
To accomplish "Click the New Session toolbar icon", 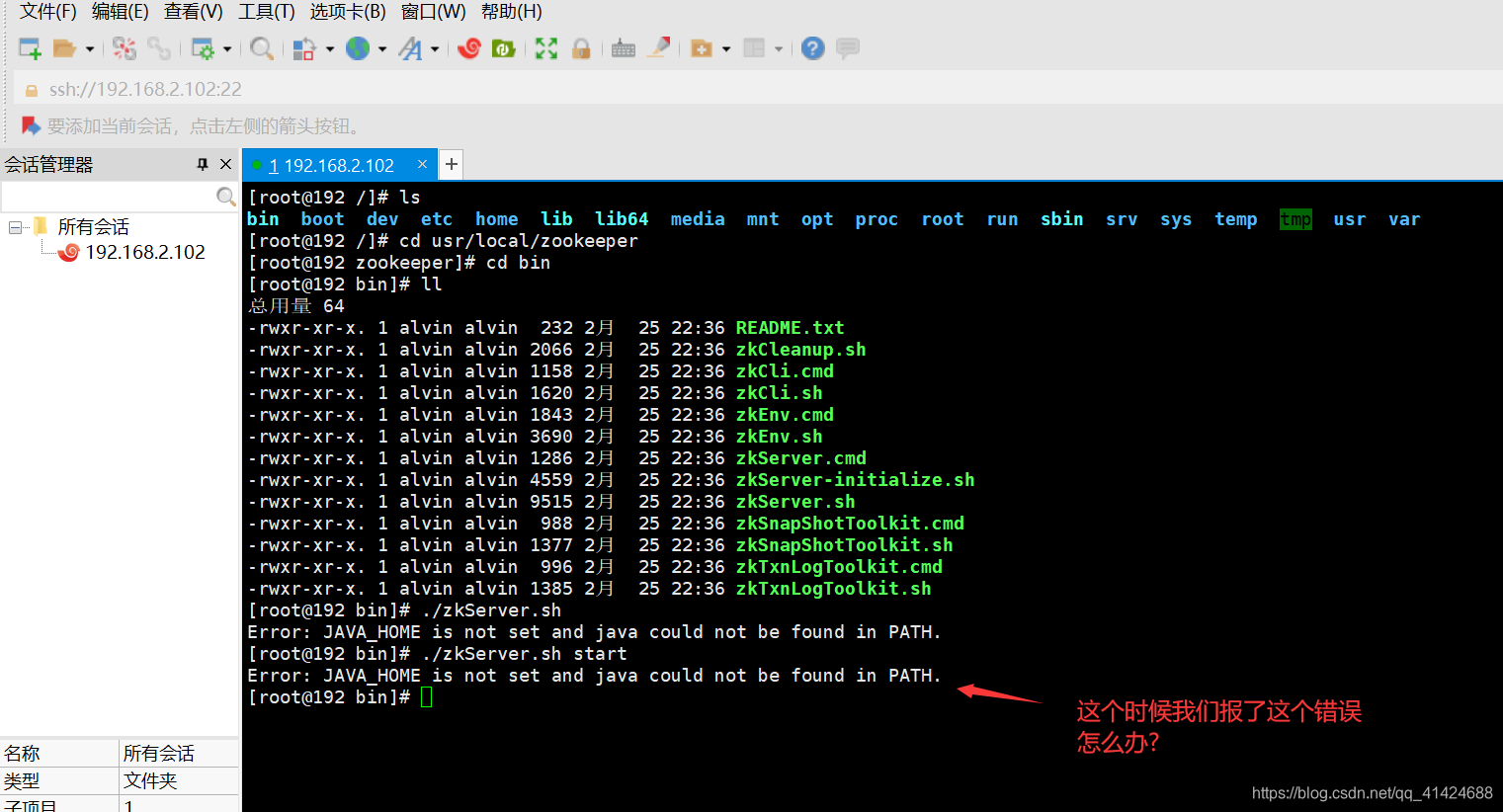I will (30, 48).
